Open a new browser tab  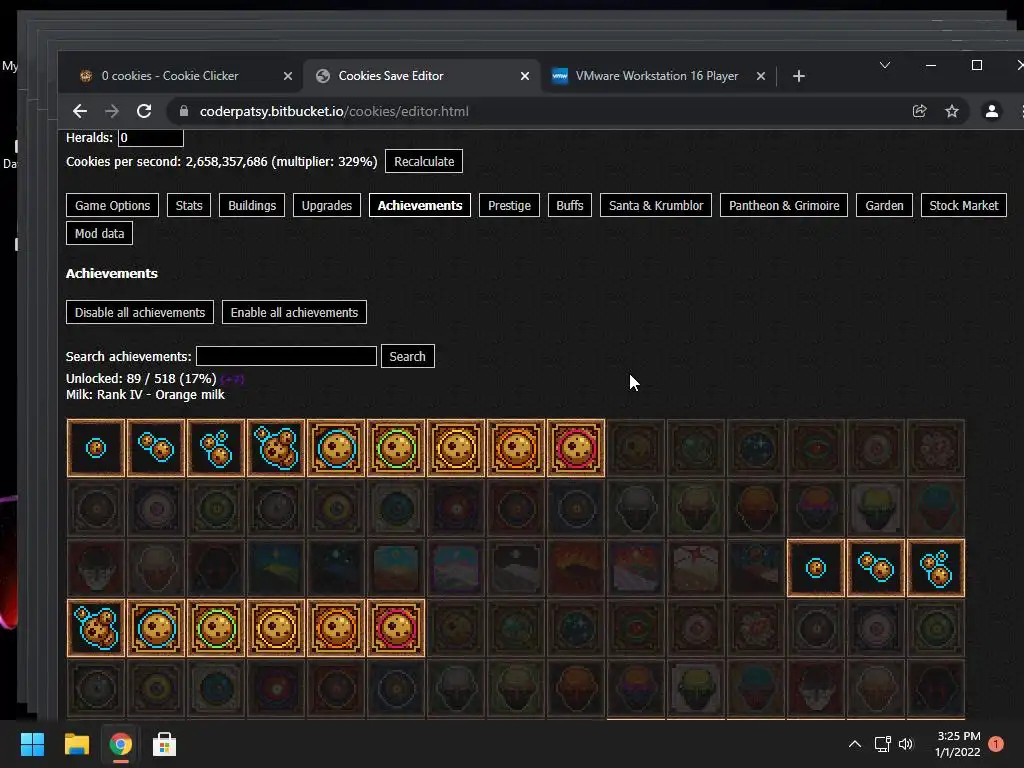(x=798, y=76)
